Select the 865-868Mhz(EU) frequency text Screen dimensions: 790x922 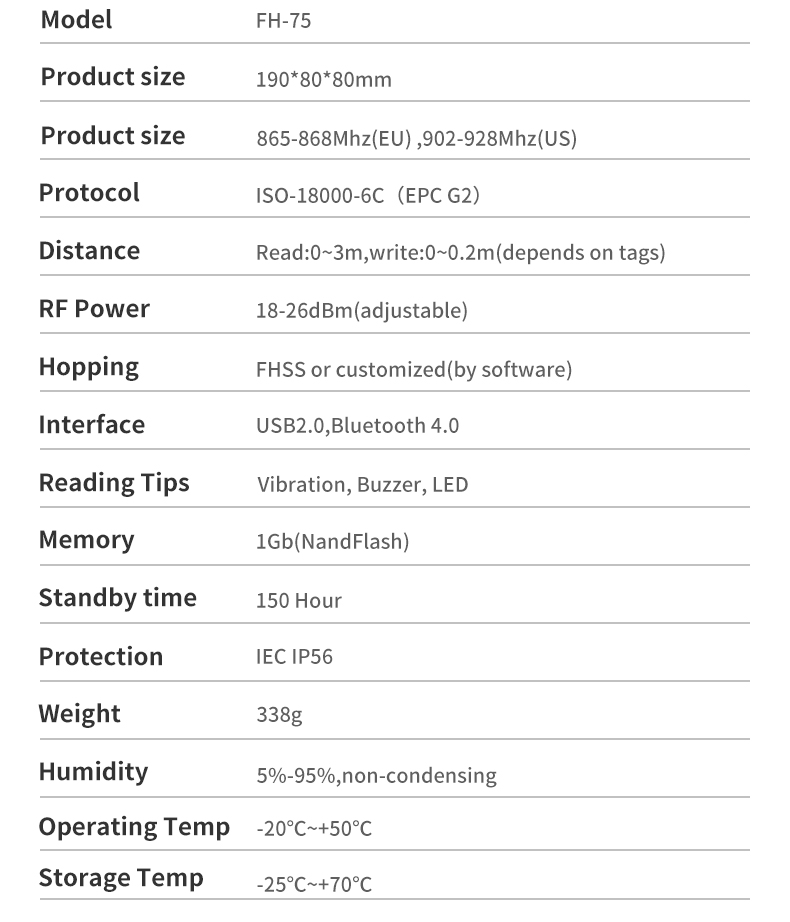333,138
